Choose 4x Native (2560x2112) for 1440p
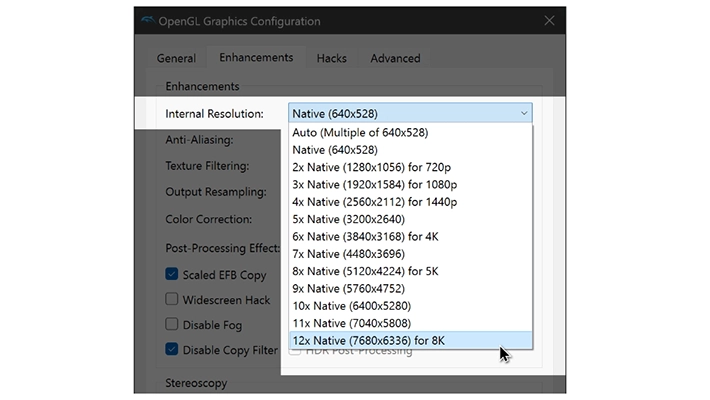This screenshot has height=400, width=710. pyautogui.click(x=410, y=202)
